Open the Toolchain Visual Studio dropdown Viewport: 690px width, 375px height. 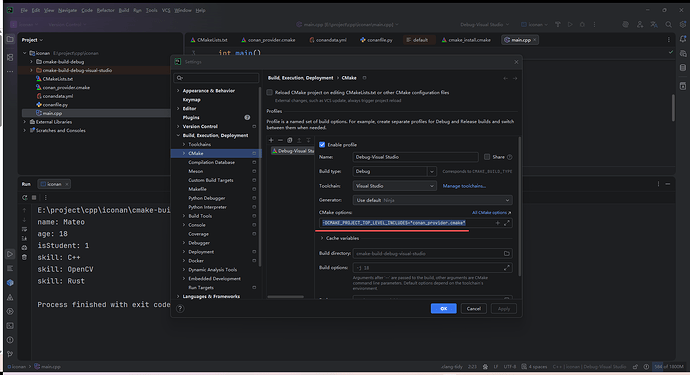(x=394, y=186)
